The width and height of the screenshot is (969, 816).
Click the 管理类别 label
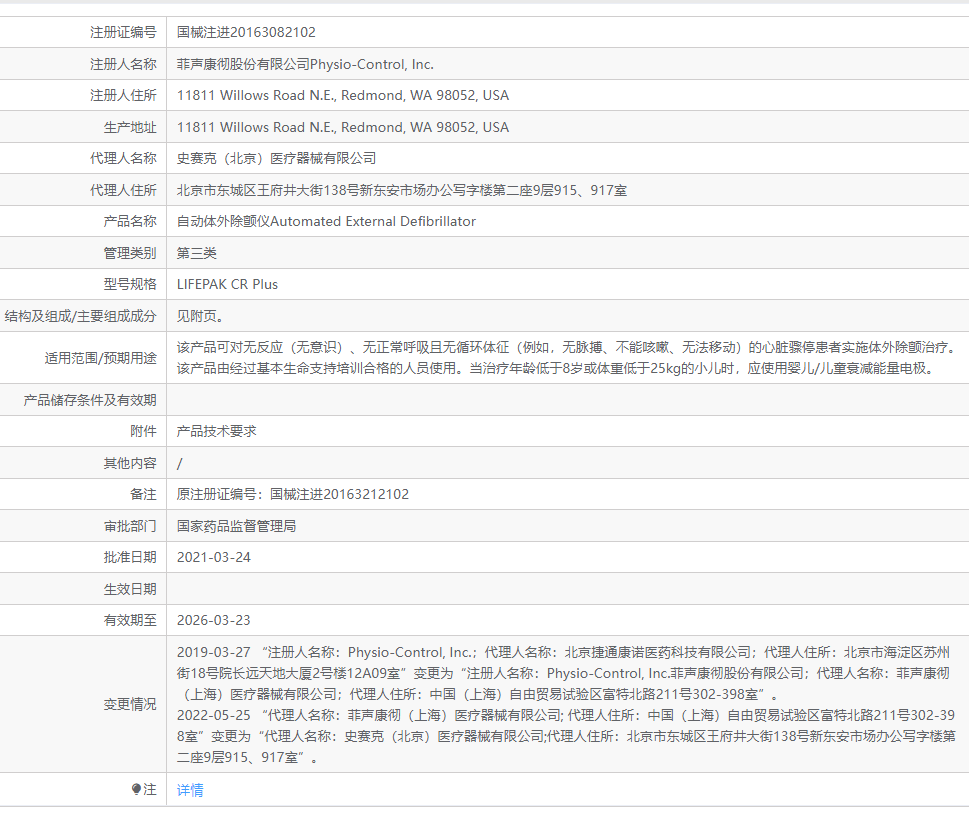click(x=130, y=253)
